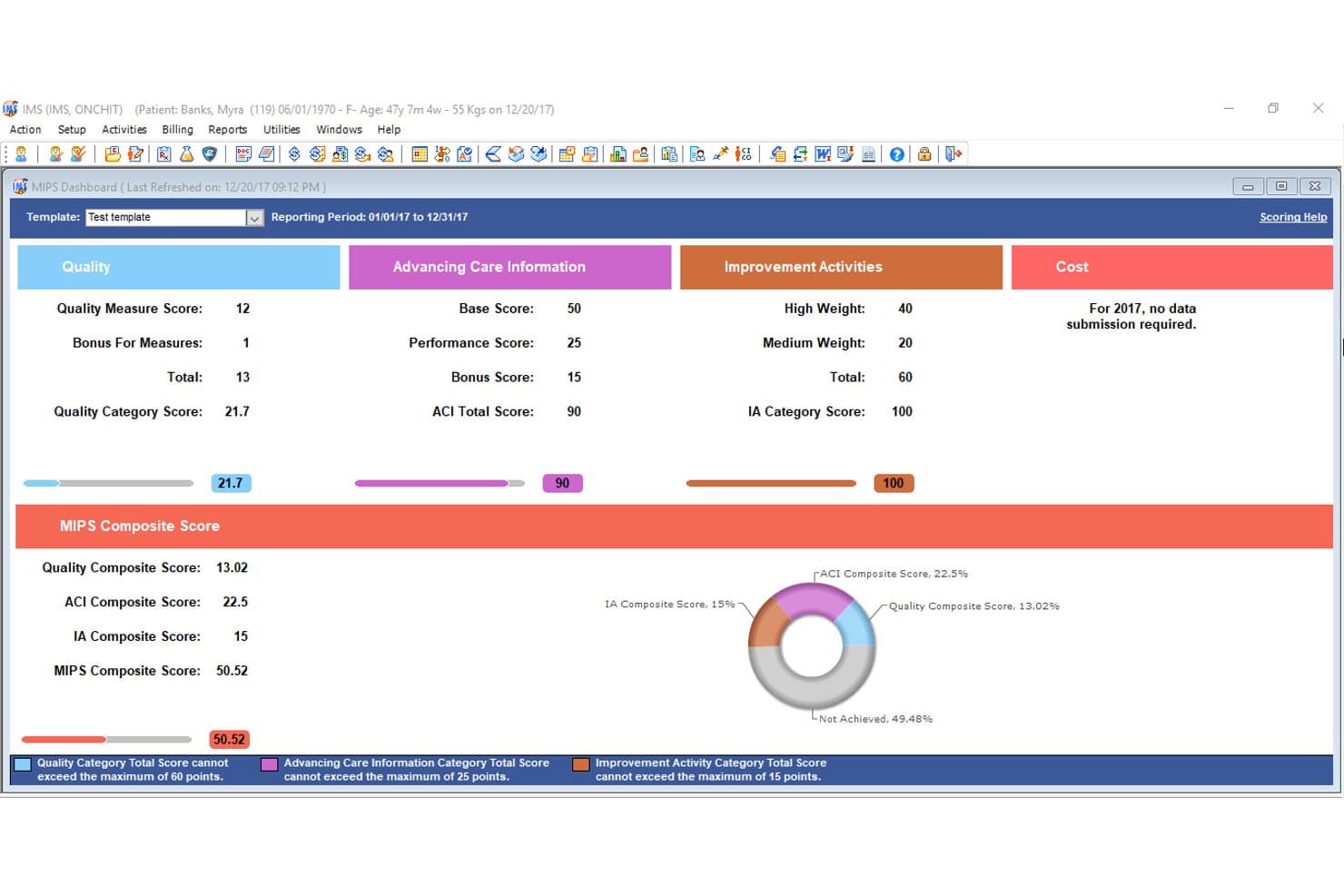Image resolution: width=1344 pixels, height=896 pixels.
Task: Open the Rx prescription toolbar icon
Action: pos(163,154)
